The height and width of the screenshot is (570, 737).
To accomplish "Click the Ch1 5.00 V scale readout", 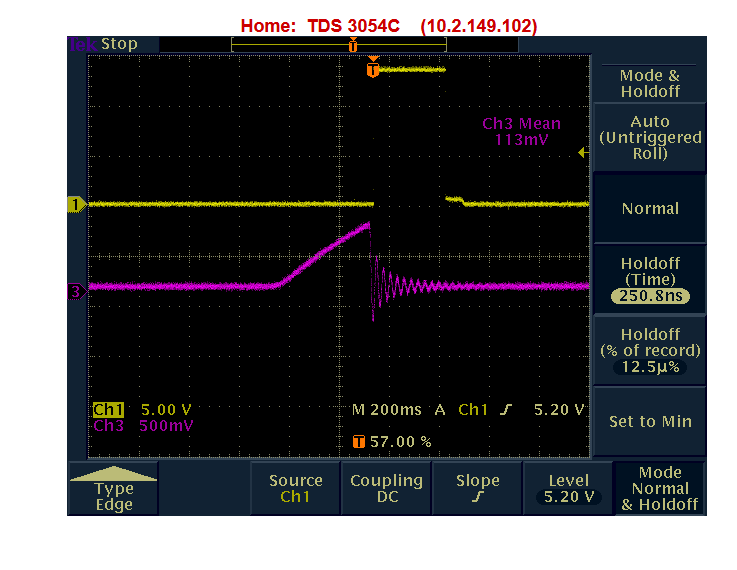I will click(x=142, y=410).
